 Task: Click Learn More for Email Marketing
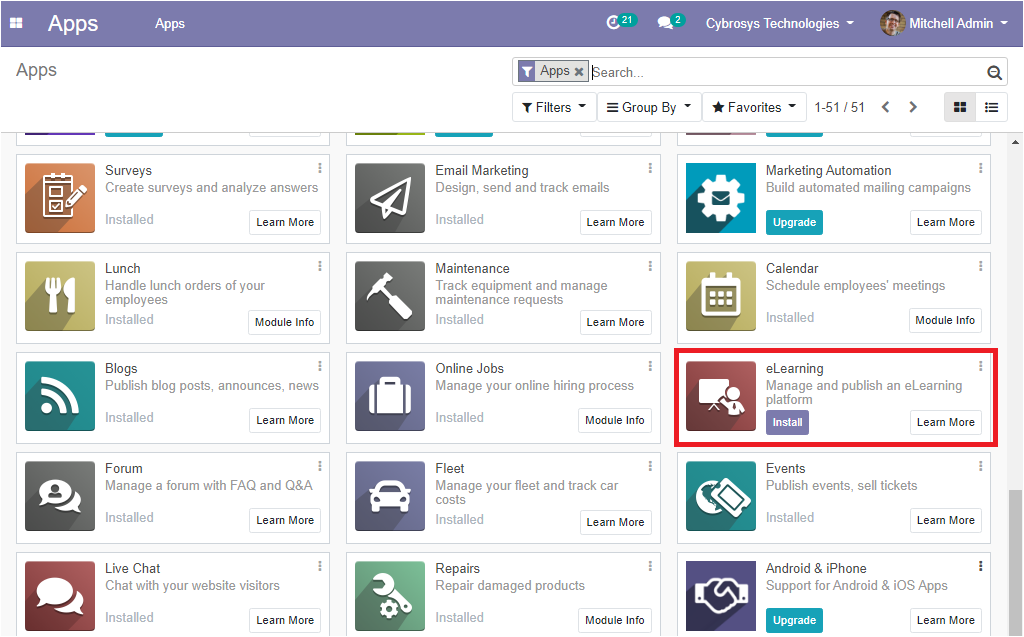[615, 222]
